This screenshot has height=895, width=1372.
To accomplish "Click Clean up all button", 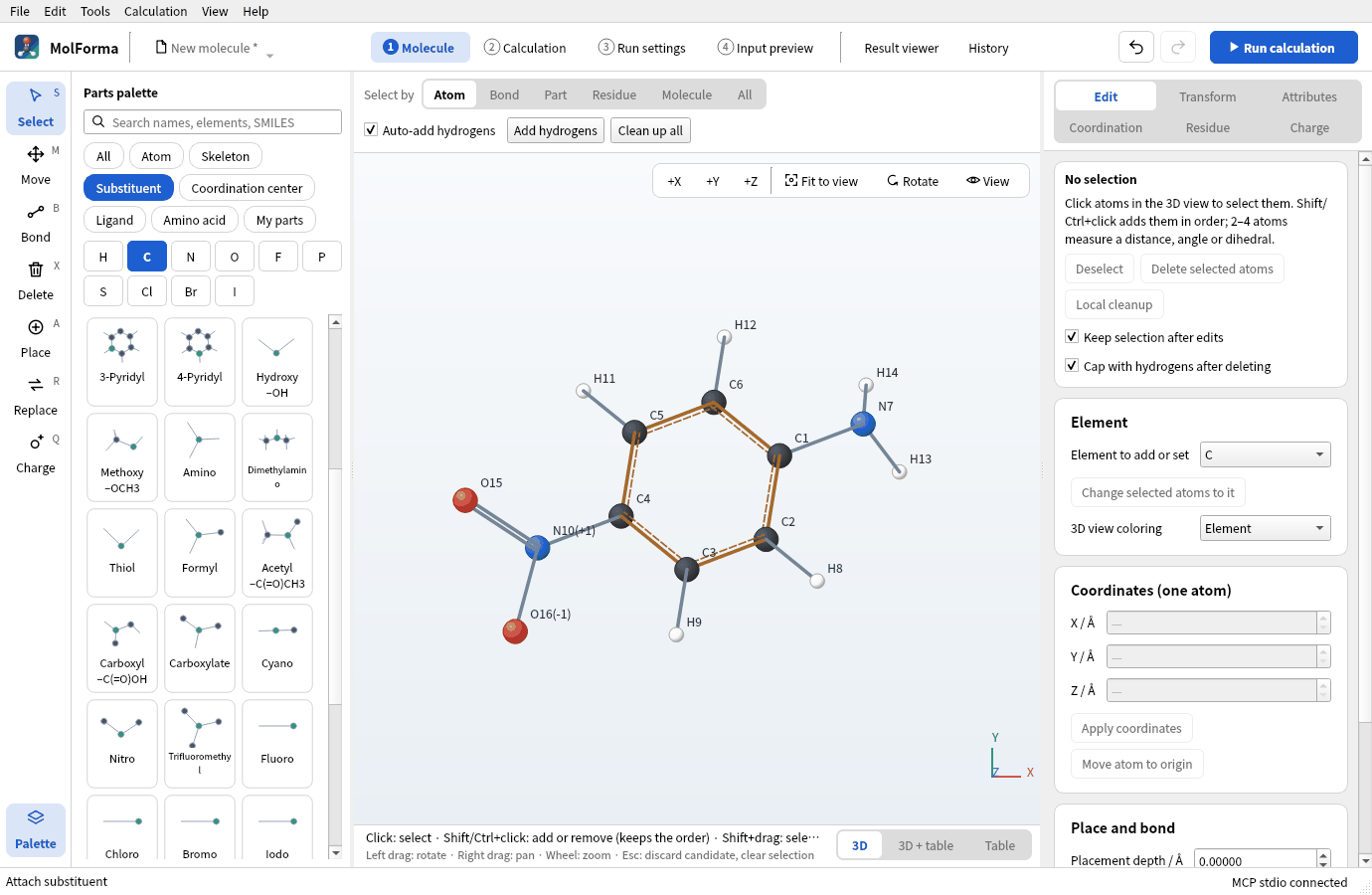I will tap(650, 130).
